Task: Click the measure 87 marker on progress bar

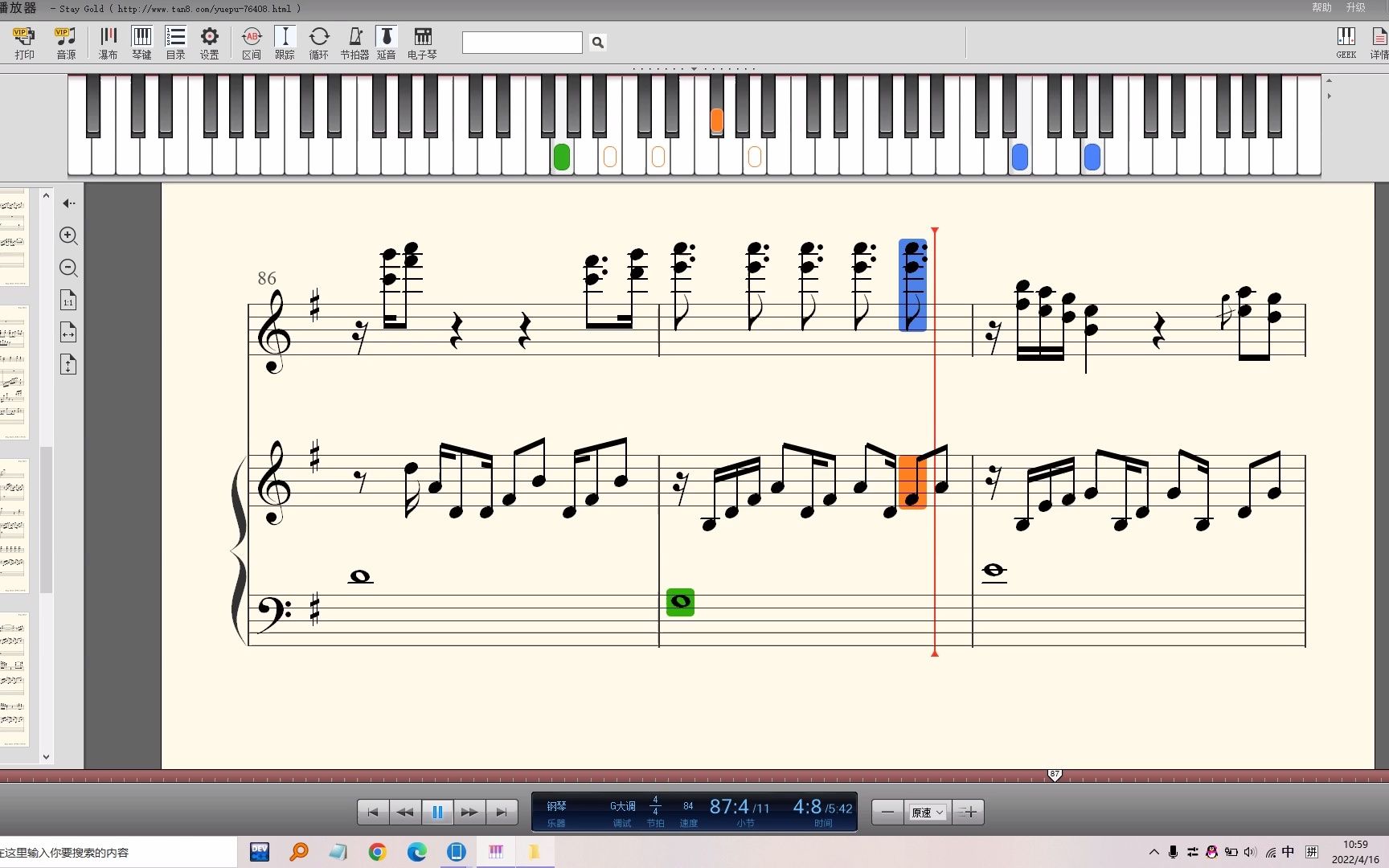Action: pyautogui.click(x=1055, y=775)
